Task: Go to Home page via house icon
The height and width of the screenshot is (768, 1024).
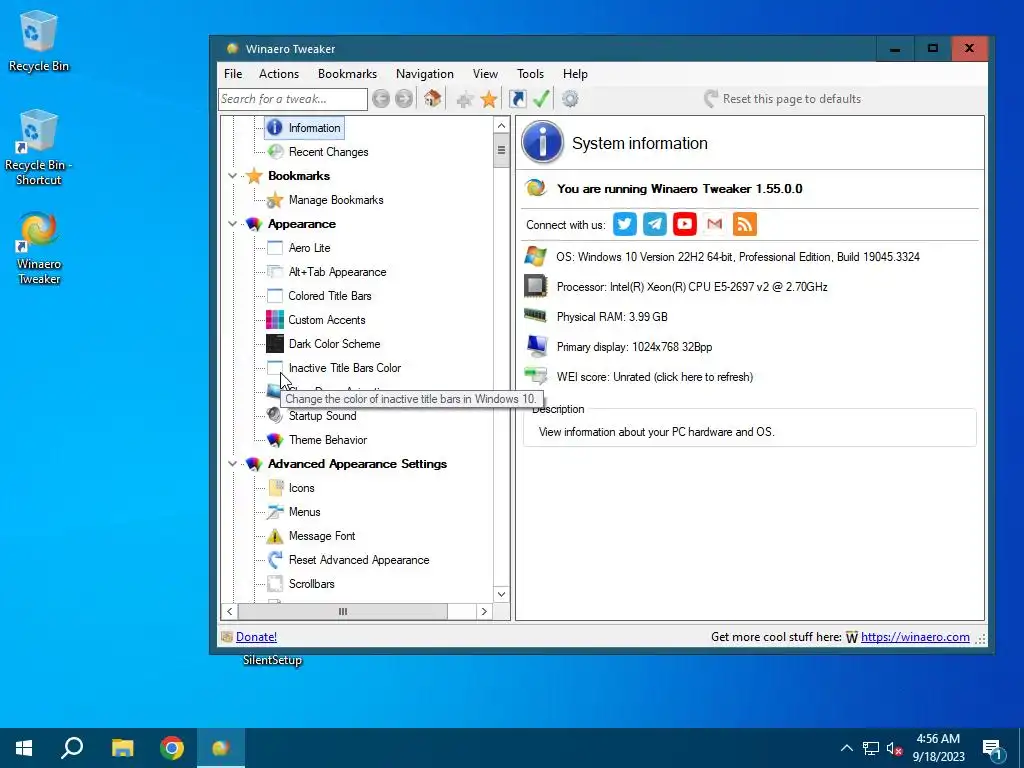Action: coord(432,99)
